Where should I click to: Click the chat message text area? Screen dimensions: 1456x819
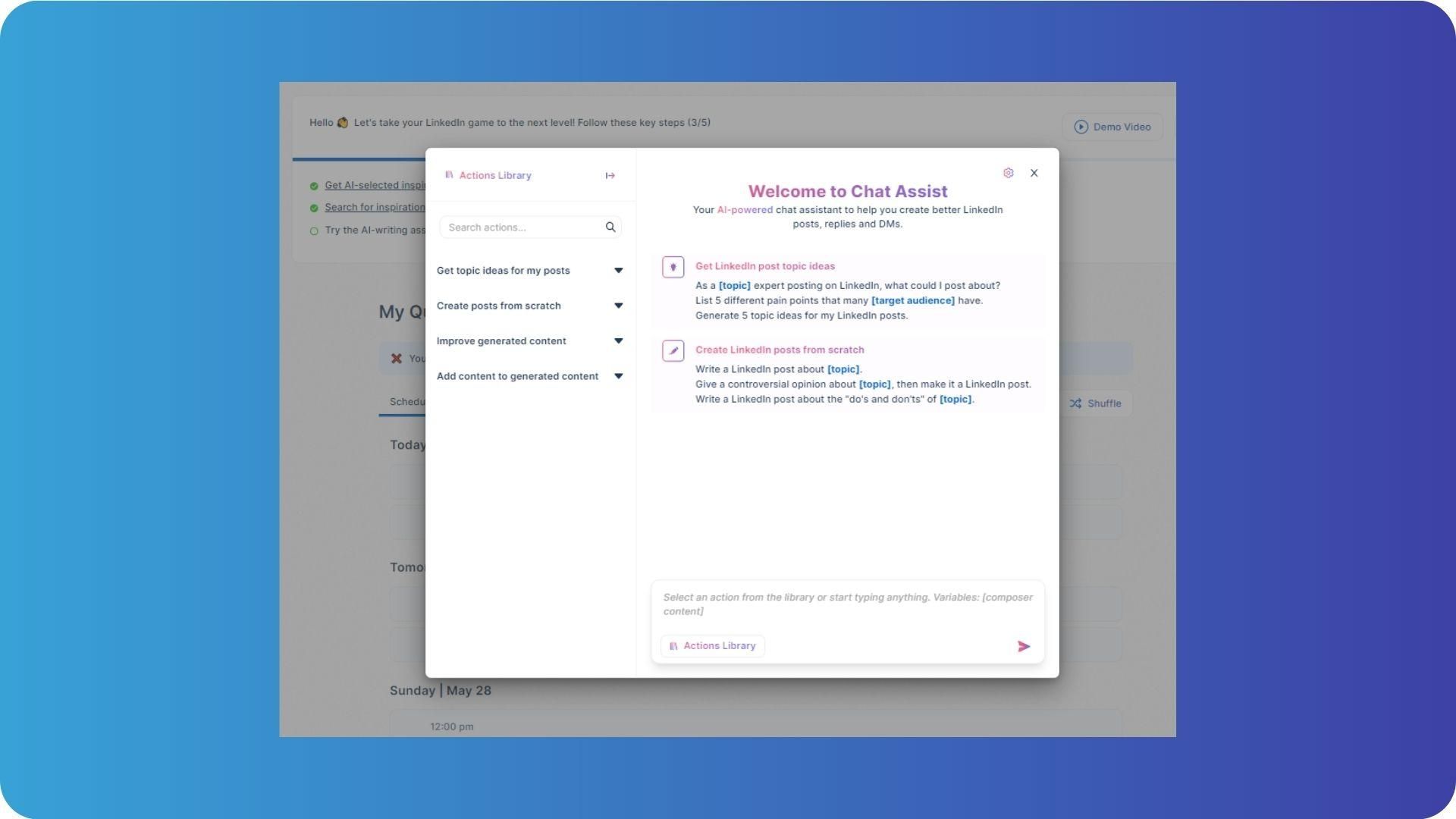(x=847, y=604)
